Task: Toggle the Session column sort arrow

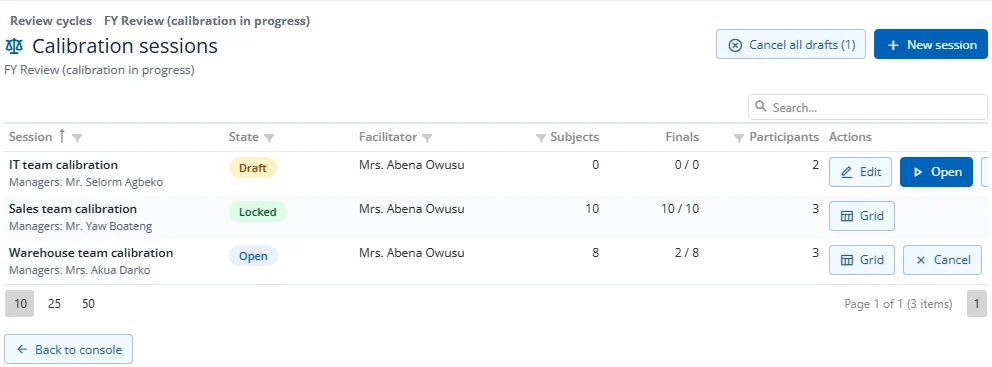Action: (61, 136)
